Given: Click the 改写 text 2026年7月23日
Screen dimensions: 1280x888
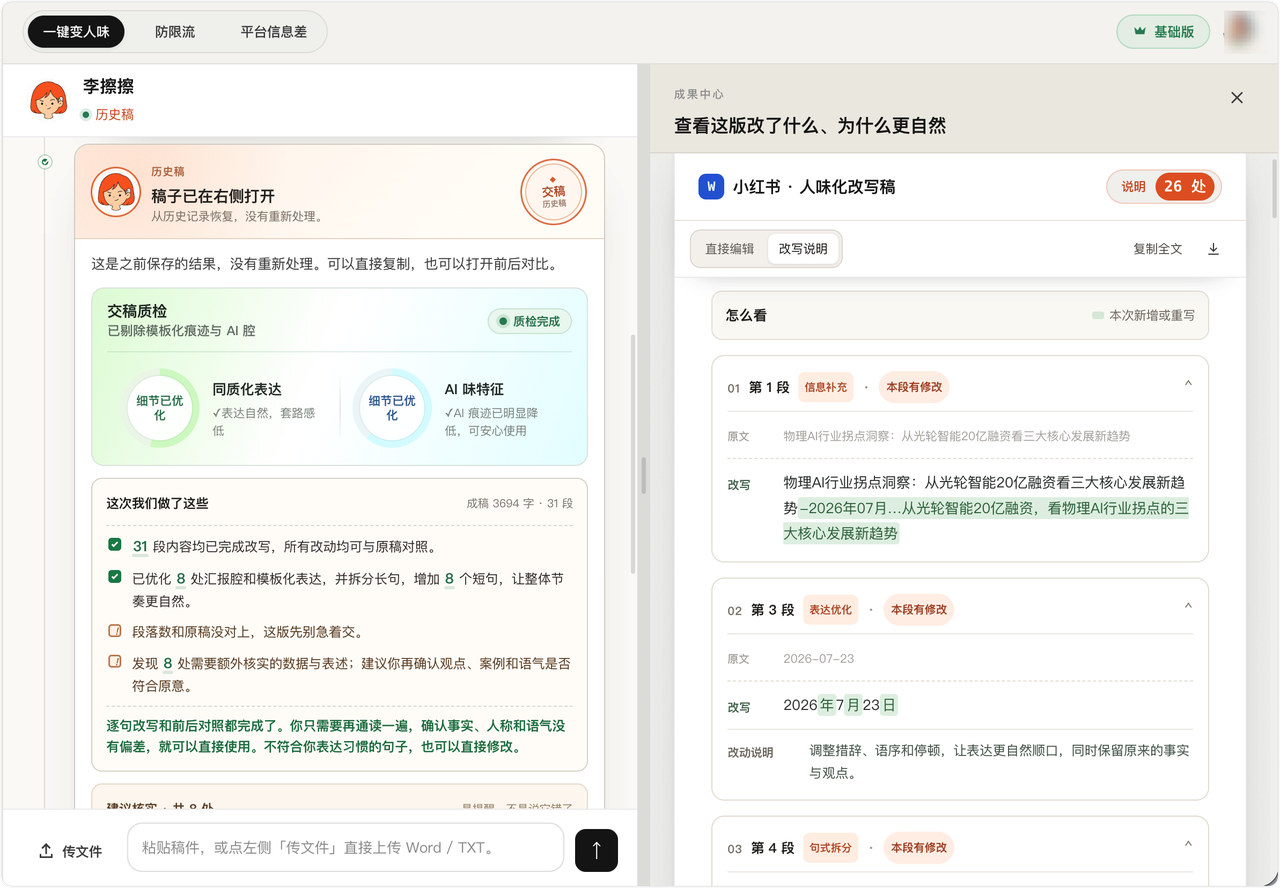Looking at the screenshot, I should [840, 705].
